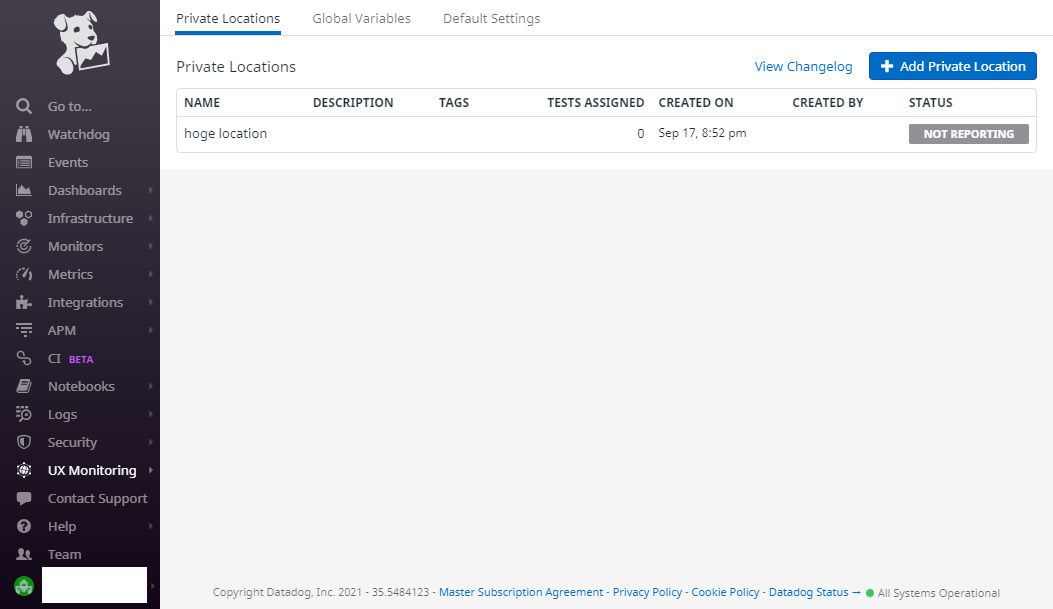Open the Cookie Policy footer link
The height and width of the screenshot is (609, 1053).
[725, 592]
